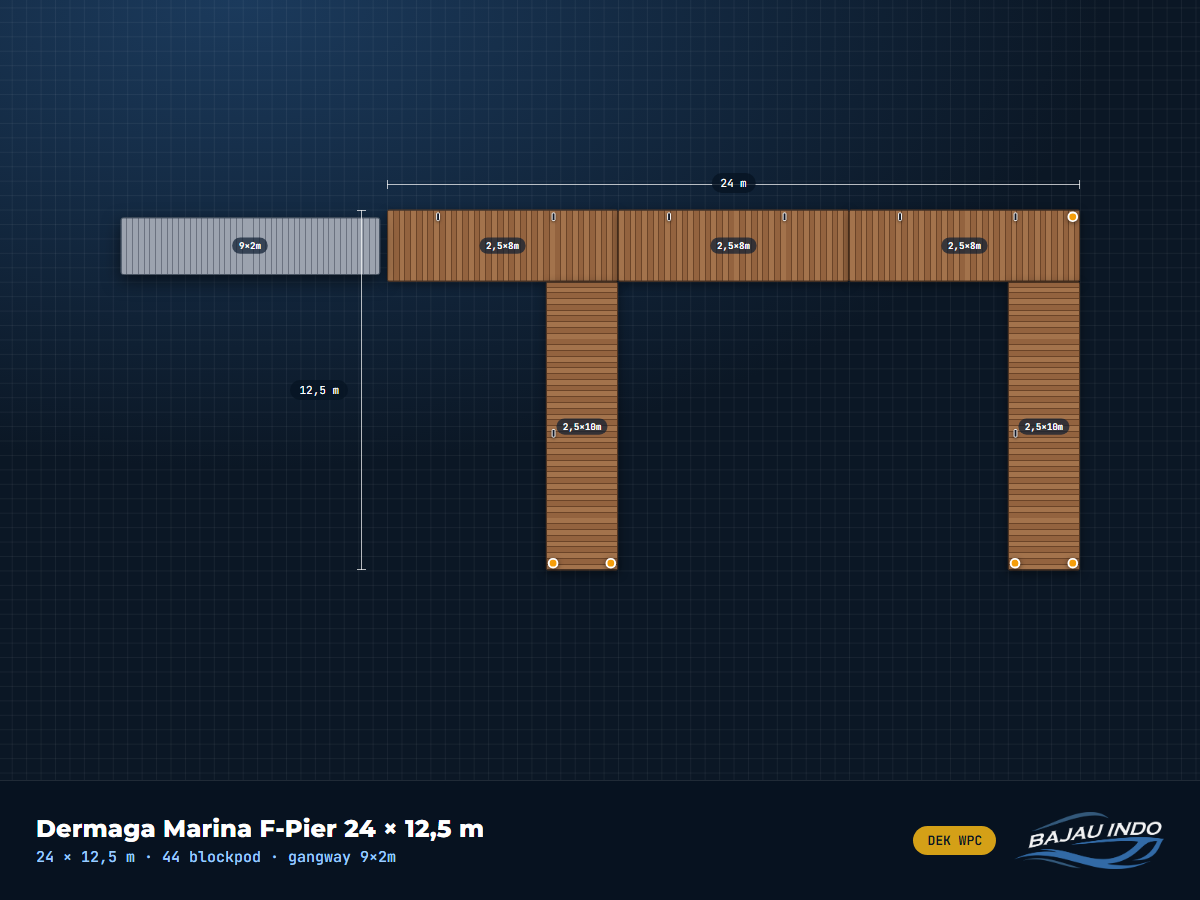Click the 24 m width dimension label
1200x900 pixels.
tap(733, 184)
